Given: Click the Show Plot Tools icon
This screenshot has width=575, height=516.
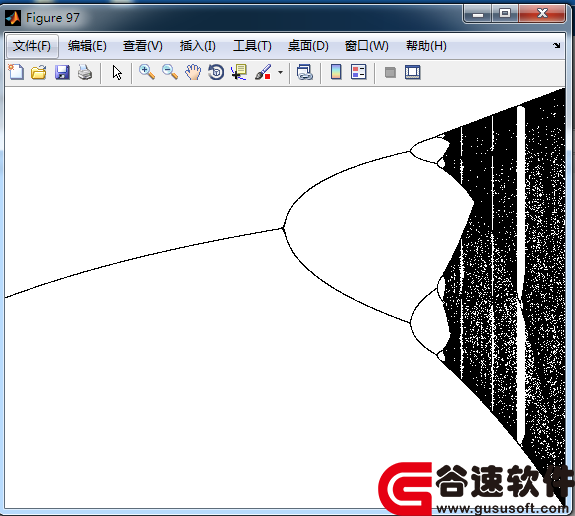Looking at the screenshot, I should pyautogui.click(x=413, y=72).
